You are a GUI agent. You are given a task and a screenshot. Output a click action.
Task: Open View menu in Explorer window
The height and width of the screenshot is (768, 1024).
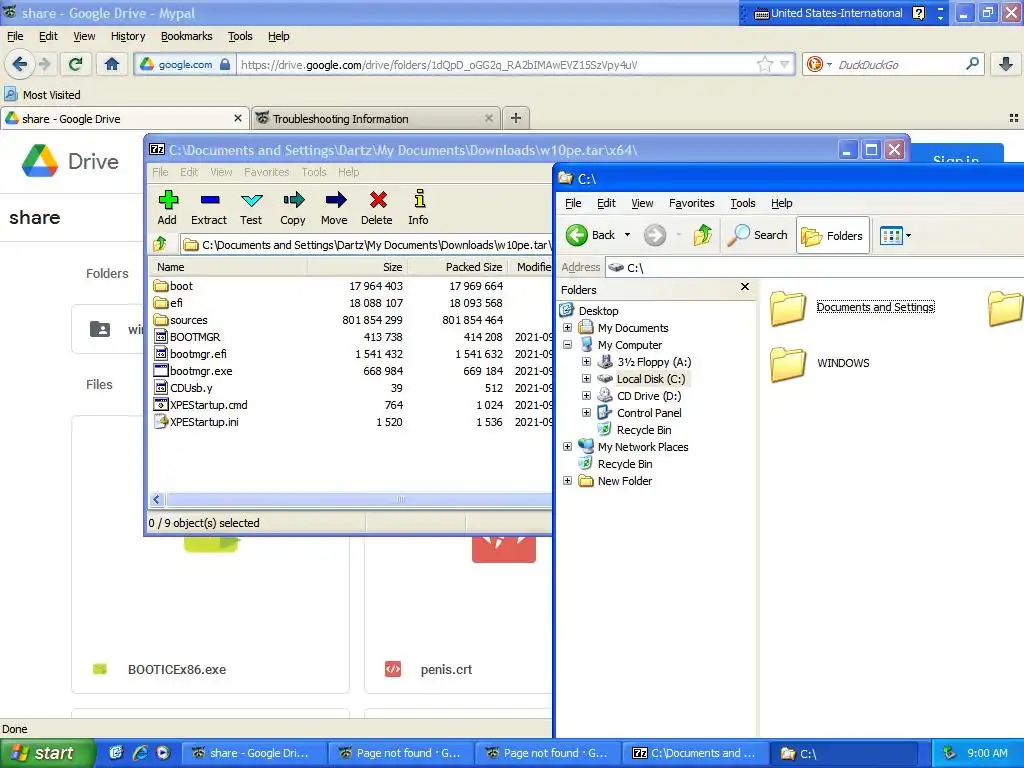pyautogui.click(x=642, y=203)
